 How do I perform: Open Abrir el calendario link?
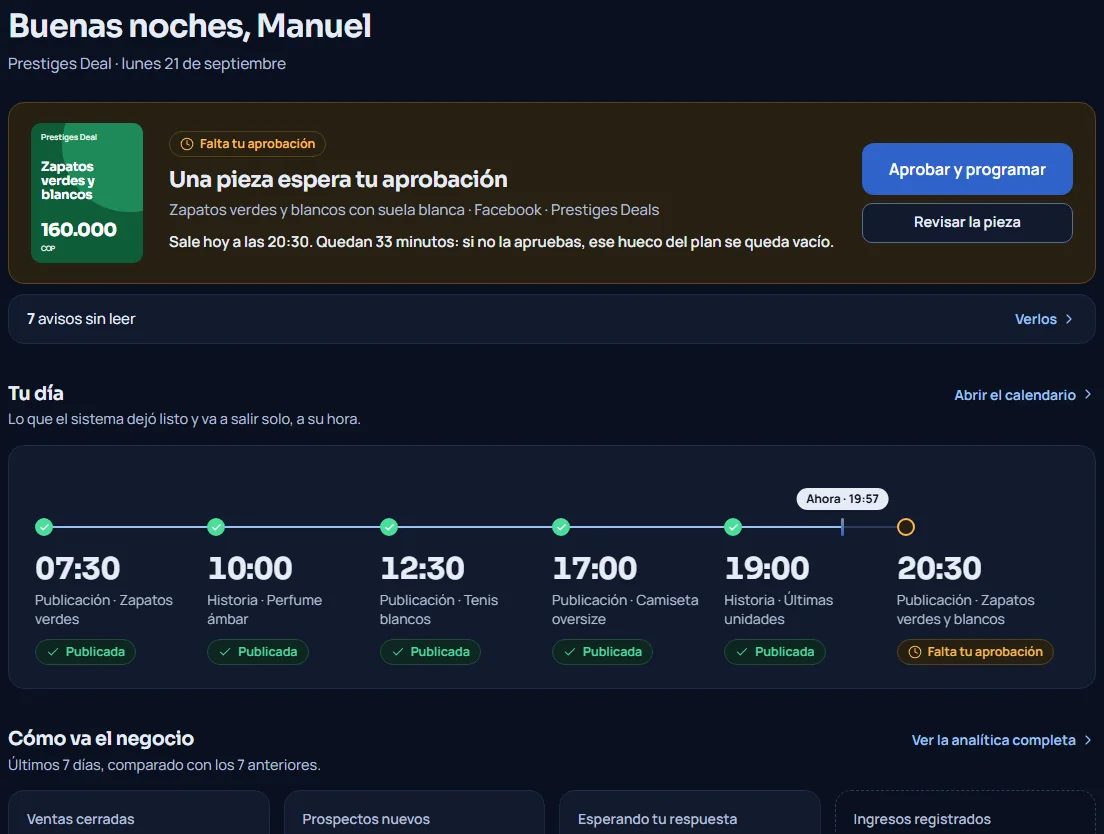click(x=1015, y=395)
